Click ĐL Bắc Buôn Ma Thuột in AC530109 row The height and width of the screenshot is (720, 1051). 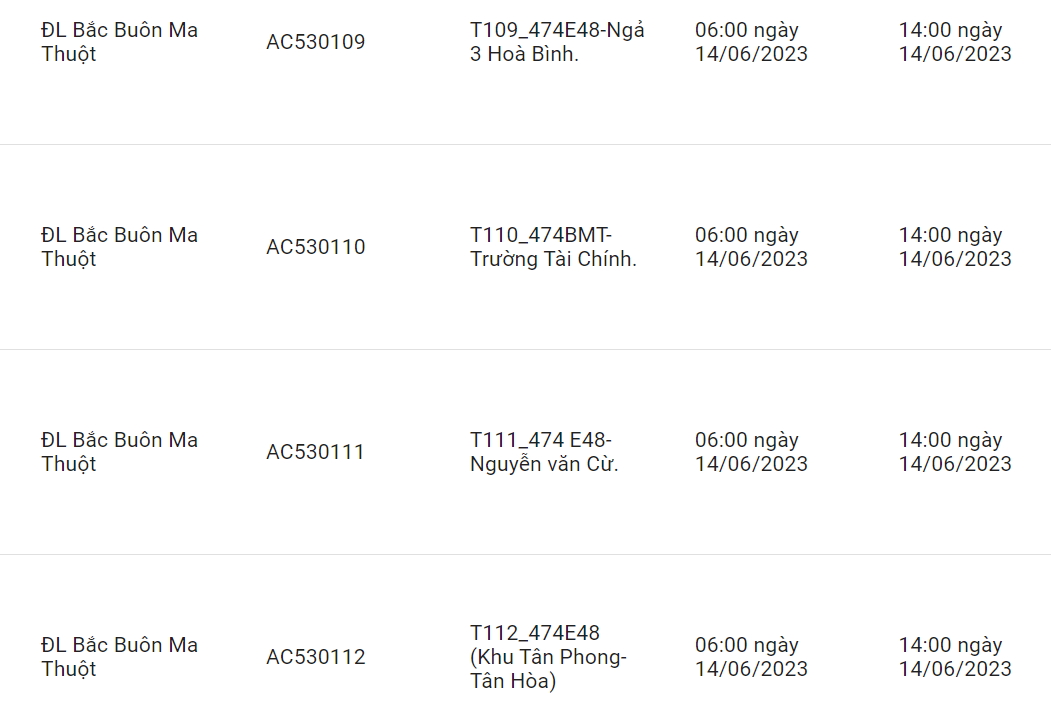119,42
